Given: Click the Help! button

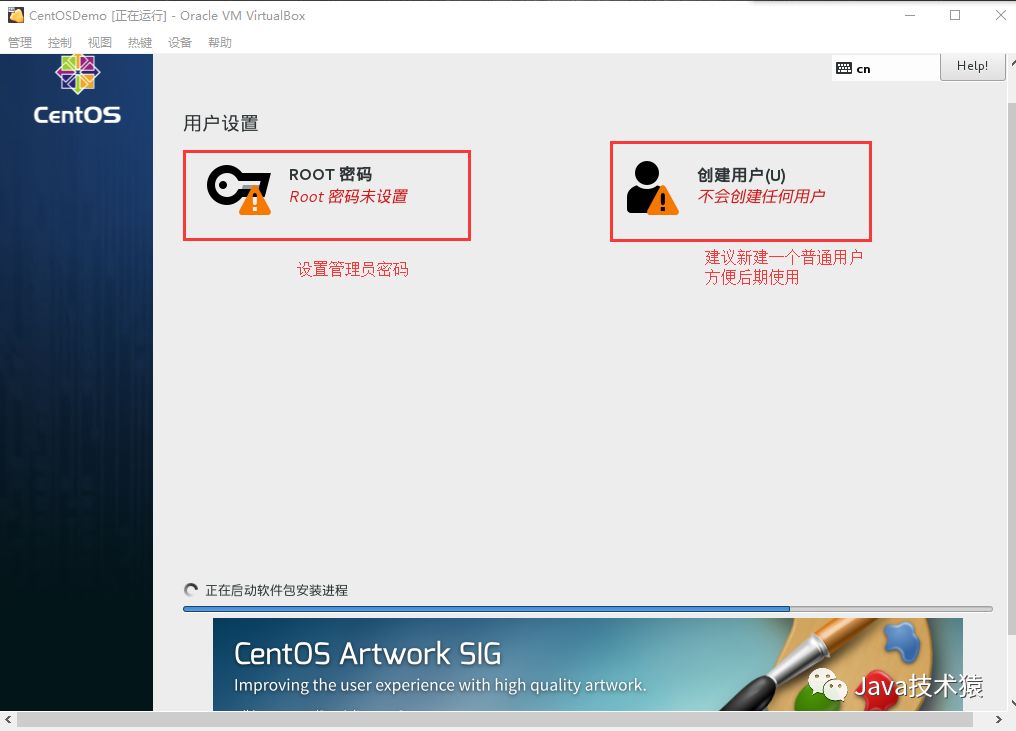Looking at the screenshot, I should 972,66.
